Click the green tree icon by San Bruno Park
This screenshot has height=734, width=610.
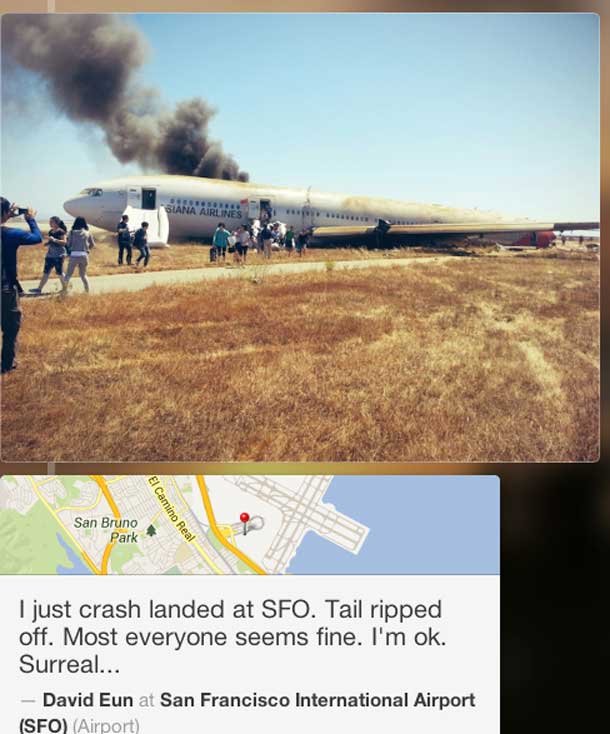click(151, 530)
